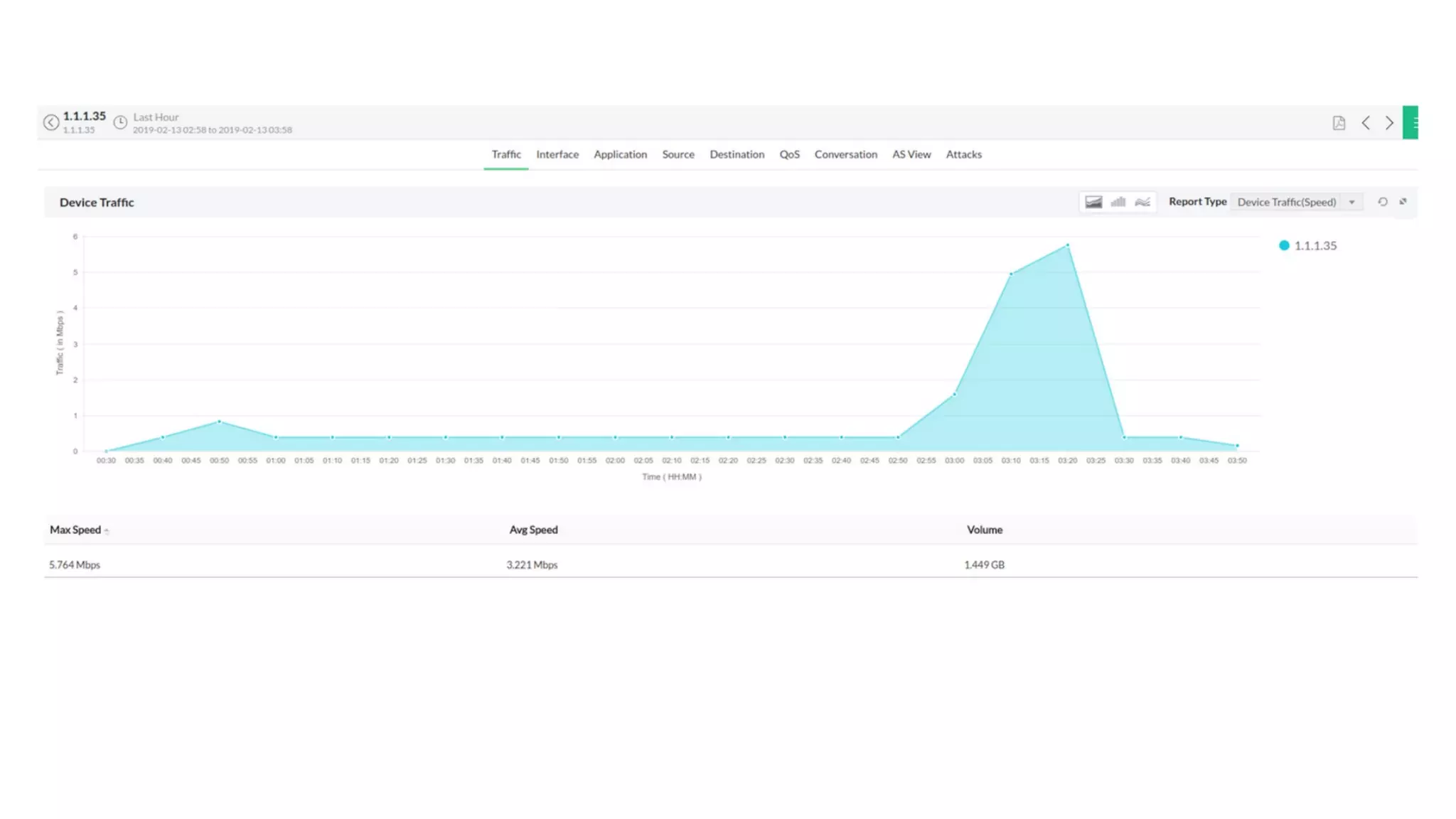The height and width of the screenshot is (819, 1456).
Task: Click the chart peak point at 03:20
Action: point(1067,245)
